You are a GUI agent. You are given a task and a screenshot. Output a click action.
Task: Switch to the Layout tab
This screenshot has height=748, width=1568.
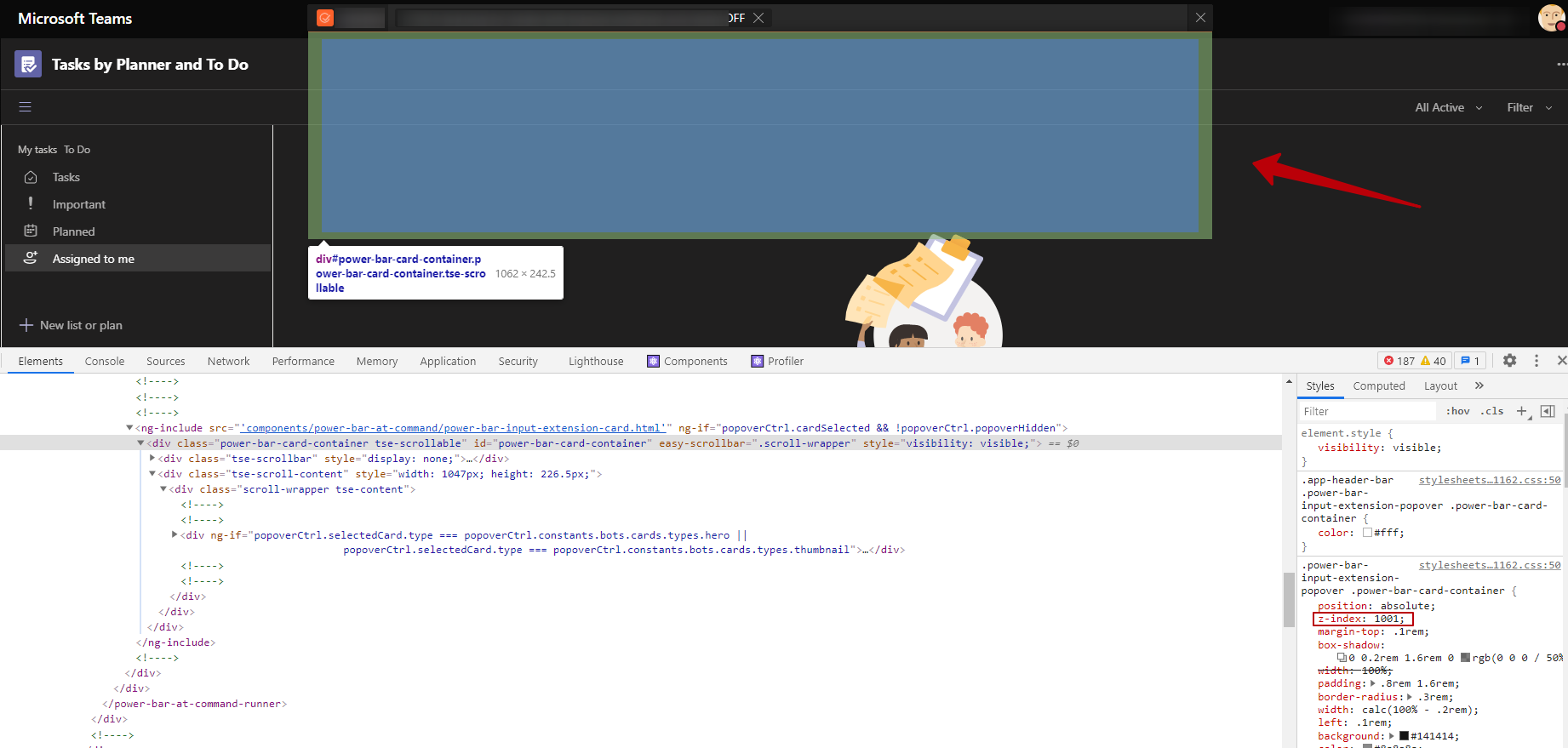point(1441,385)
